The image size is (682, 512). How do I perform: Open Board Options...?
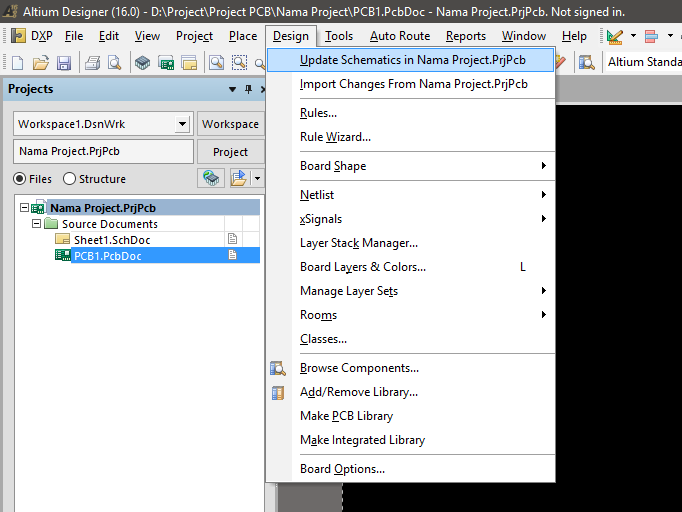pos(410,469)
